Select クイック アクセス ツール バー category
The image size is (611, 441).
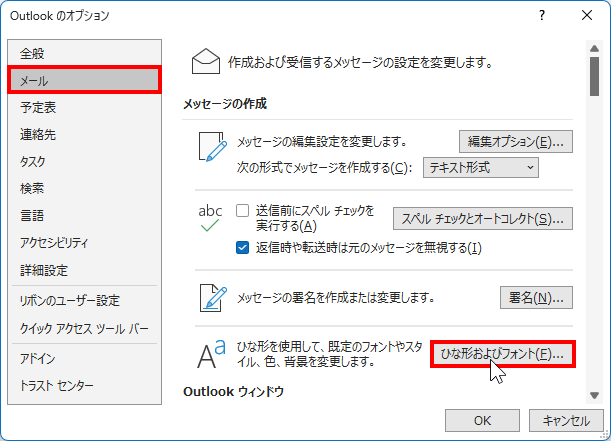84,328
